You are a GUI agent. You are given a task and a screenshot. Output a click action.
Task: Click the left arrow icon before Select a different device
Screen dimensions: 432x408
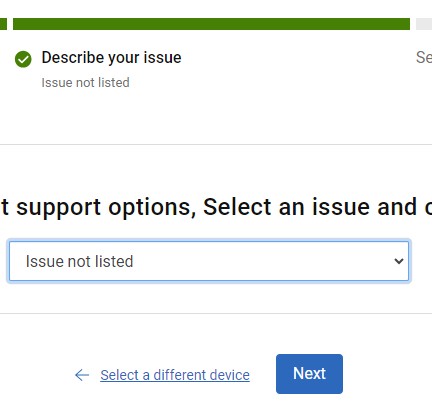point(82,375)
